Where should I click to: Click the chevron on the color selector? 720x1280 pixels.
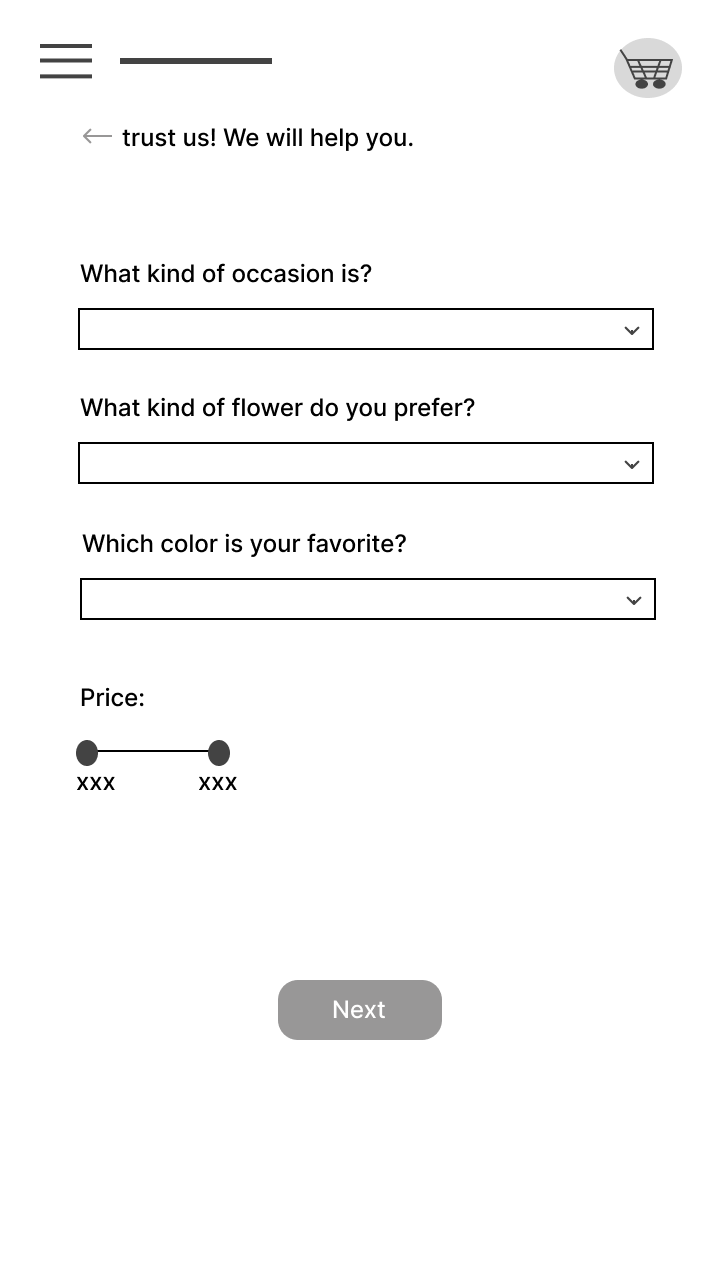point(633,599)
